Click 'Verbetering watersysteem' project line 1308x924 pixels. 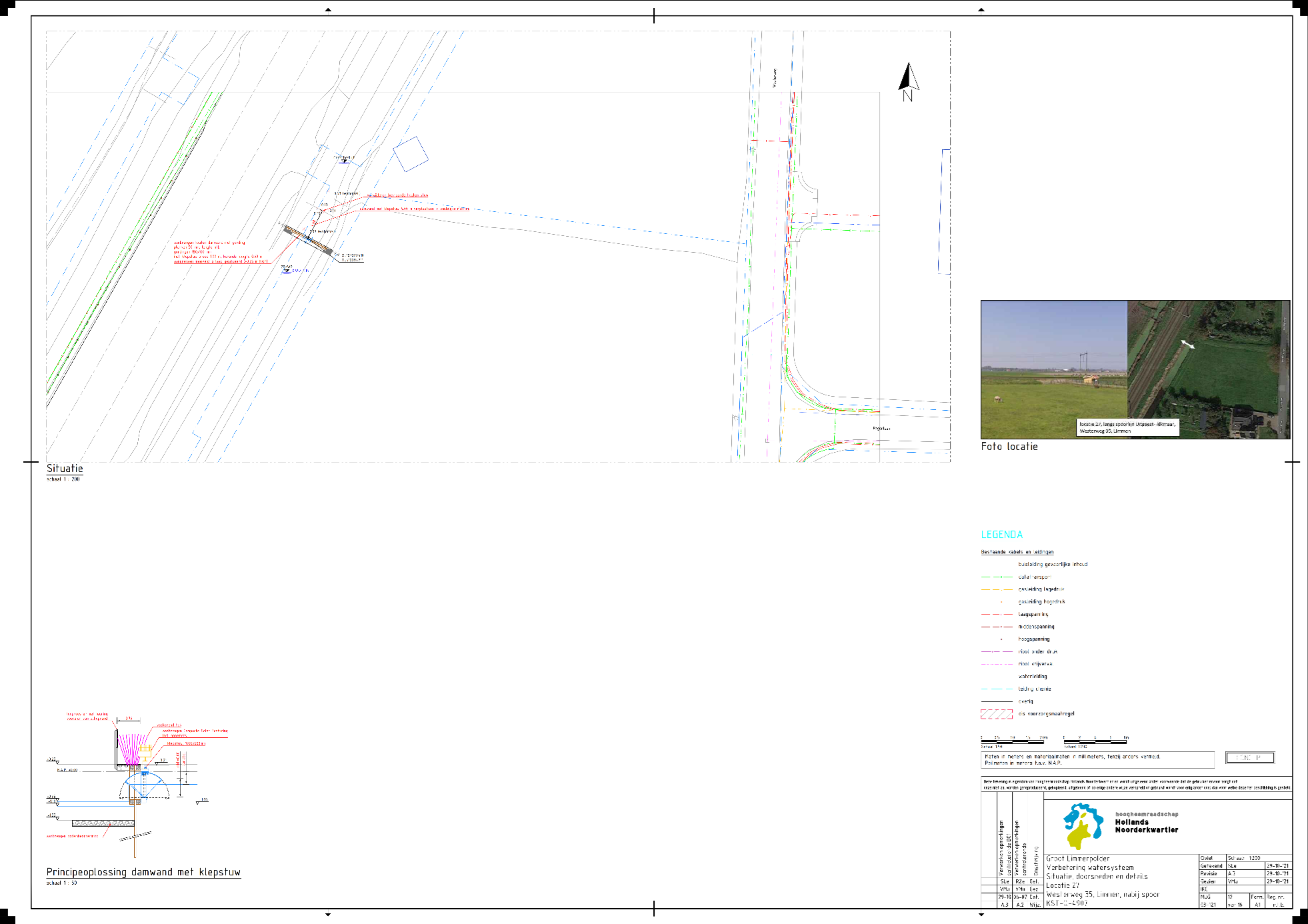click(1089, 867)
